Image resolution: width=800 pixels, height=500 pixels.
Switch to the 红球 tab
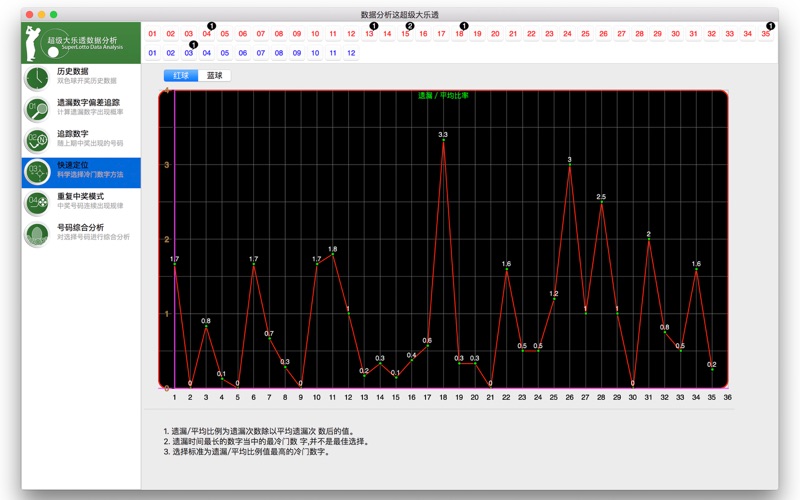tap(181, 76)
